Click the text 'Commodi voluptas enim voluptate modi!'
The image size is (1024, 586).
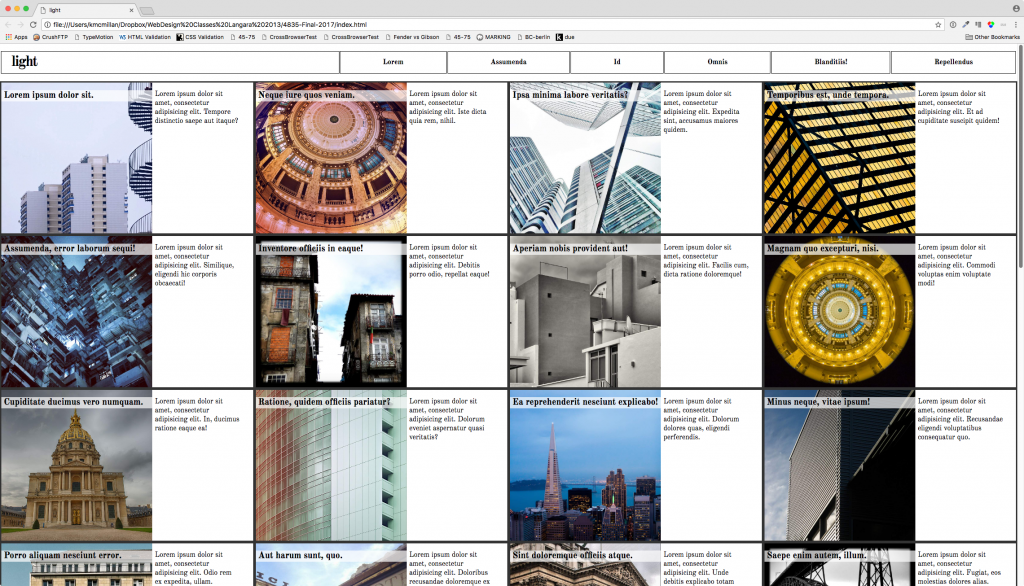coord(957,274)
